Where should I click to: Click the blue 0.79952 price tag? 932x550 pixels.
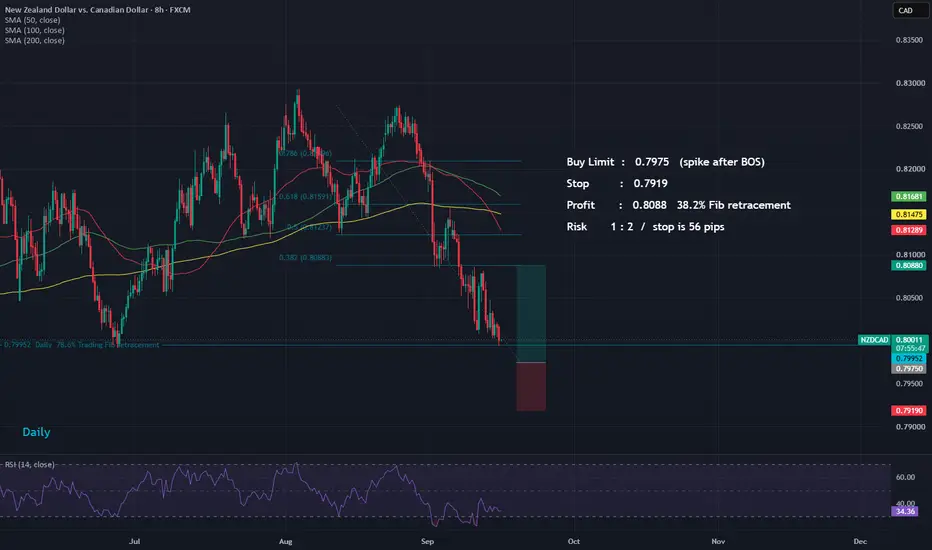click(x=908, y=359)
